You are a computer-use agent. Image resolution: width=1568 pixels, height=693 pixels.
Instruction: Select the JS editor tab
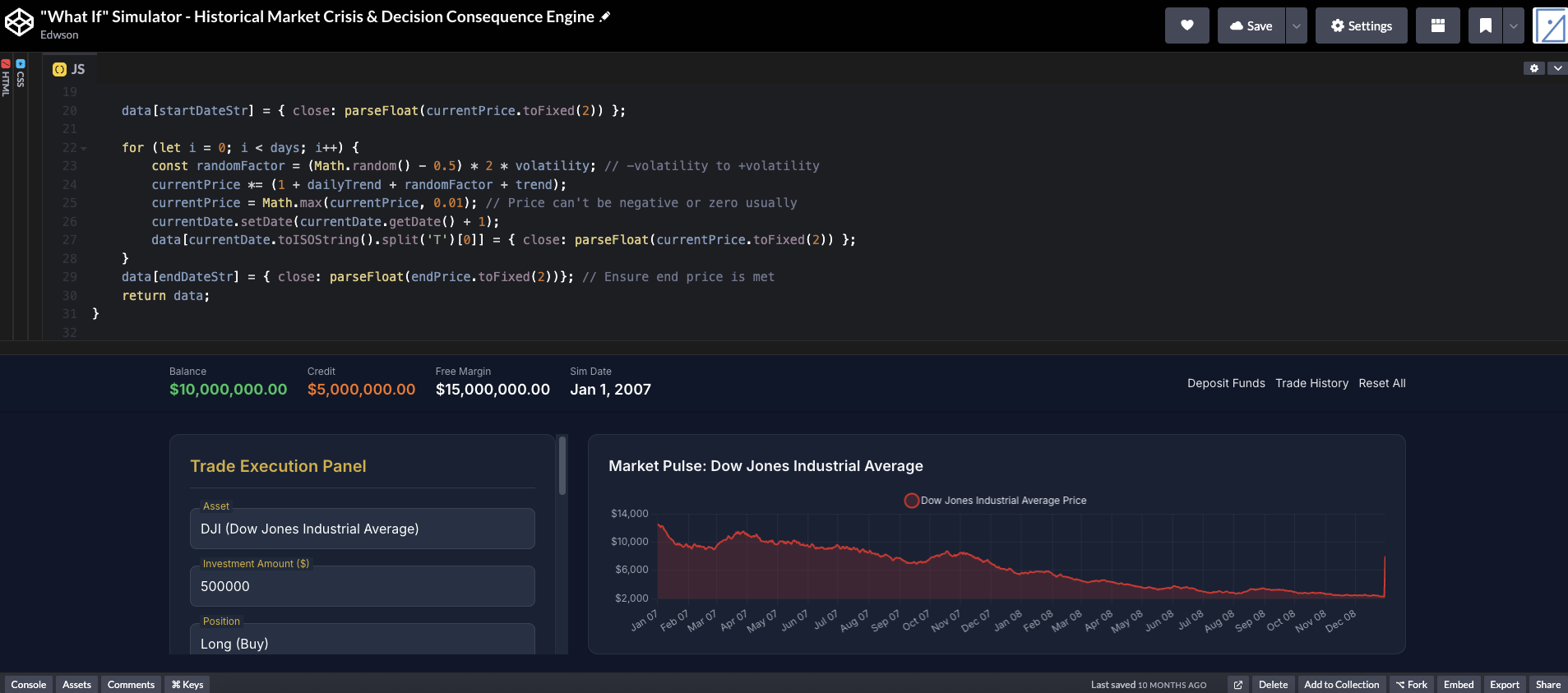[x=69, y=69]
